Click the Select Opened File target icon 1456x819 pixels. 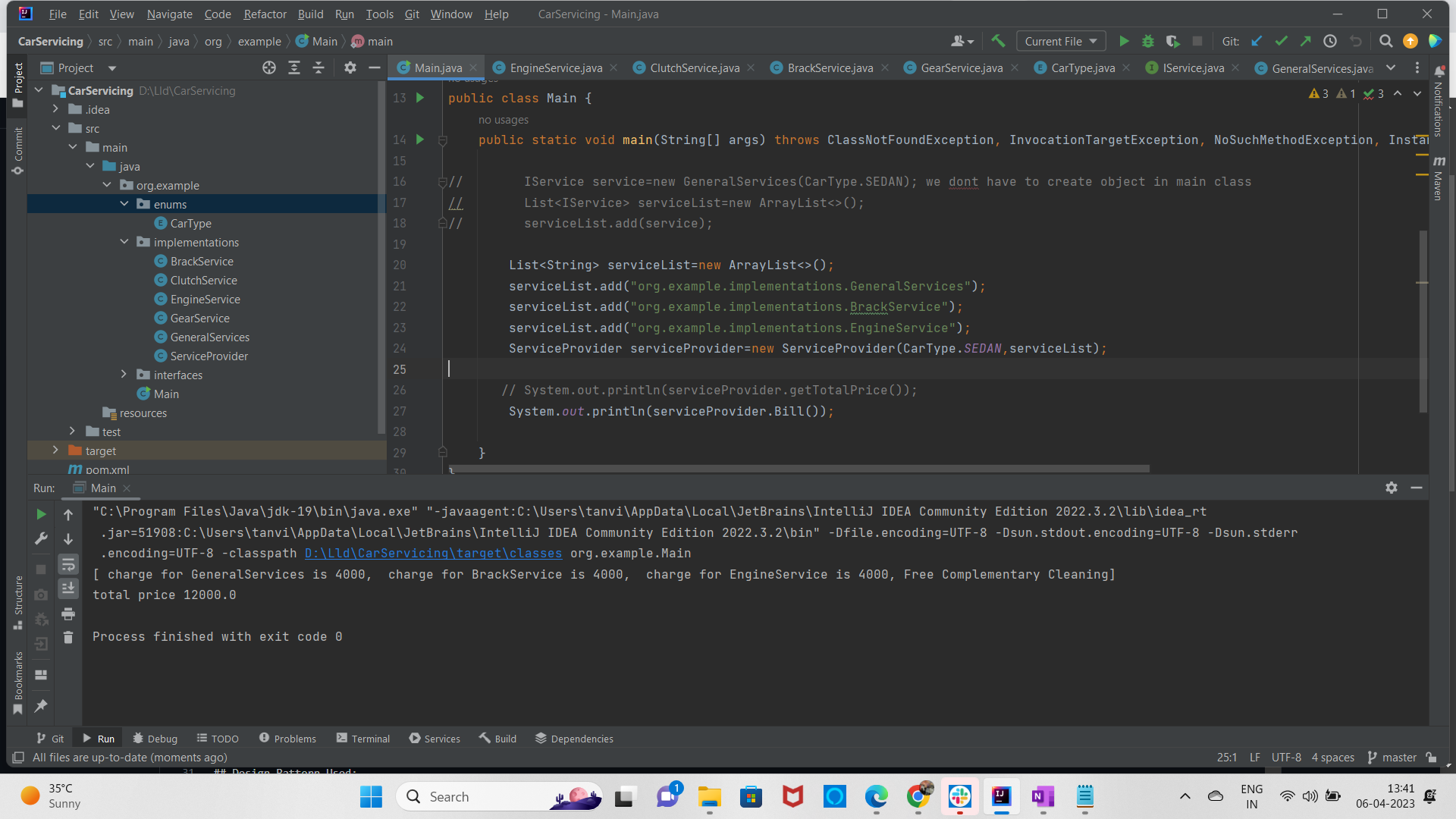pyautogui.click(x=269, y=68)
